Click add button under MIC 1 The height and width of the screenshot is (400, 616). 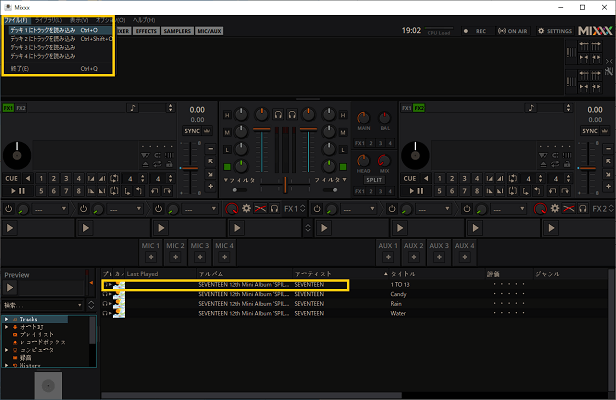(x=151, y=257)
